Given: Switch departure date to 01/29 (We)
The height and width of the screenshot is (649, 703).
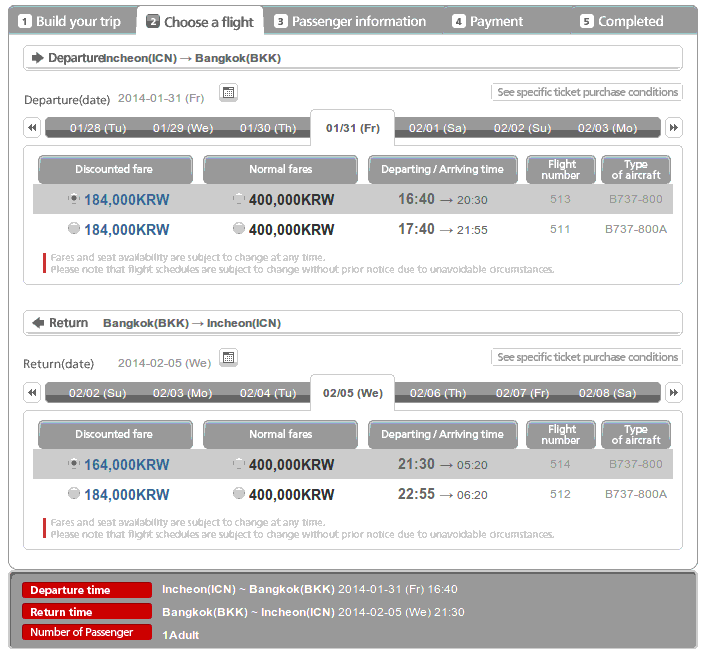Looking at the screenshot, I should click(183, 128).
